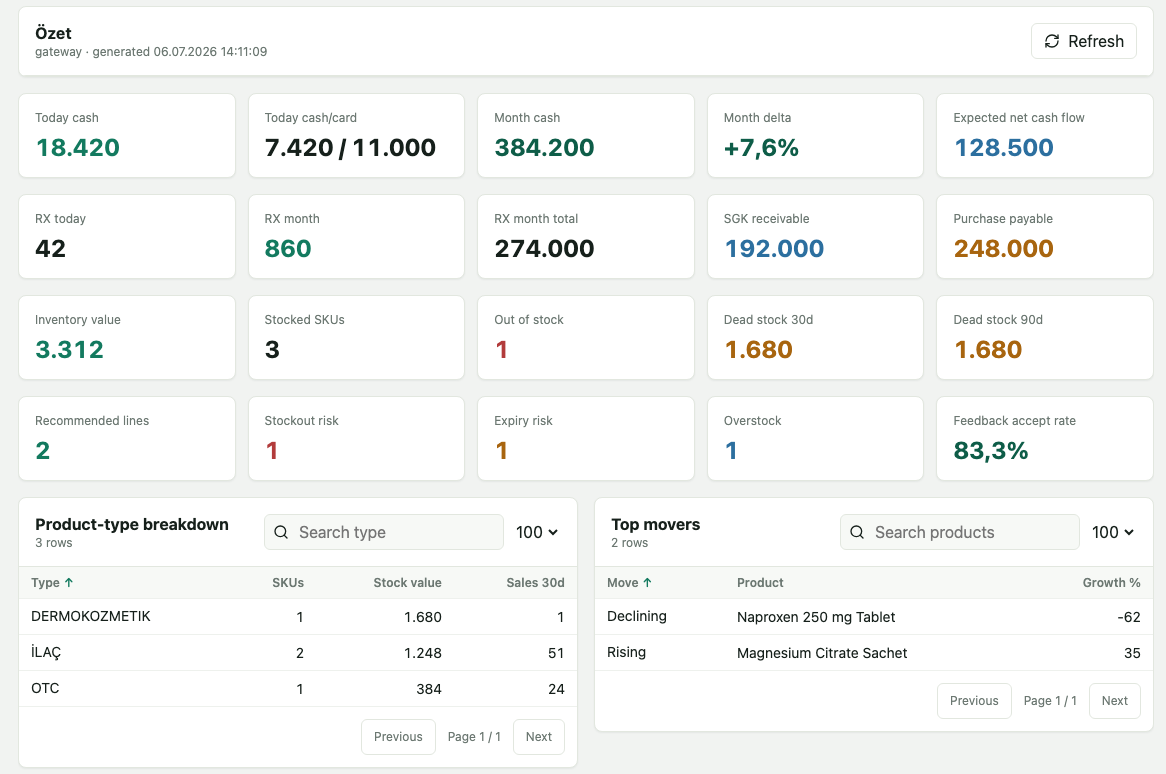Click the search magnifier in Product-type breakdown
Image resolution: width=1166 pixels, height=774 pixels.
tap(281, 532)
